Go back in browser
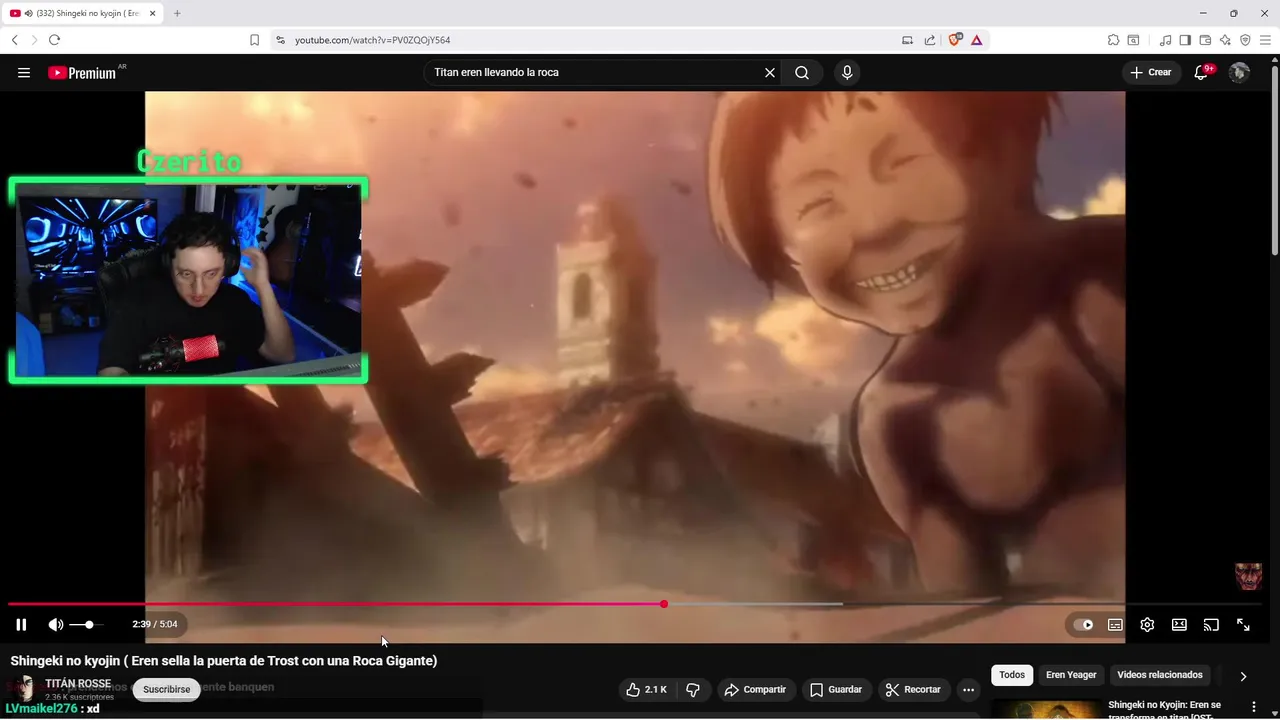Screen dimensions: 1280x720 click(x=14, y=40)
